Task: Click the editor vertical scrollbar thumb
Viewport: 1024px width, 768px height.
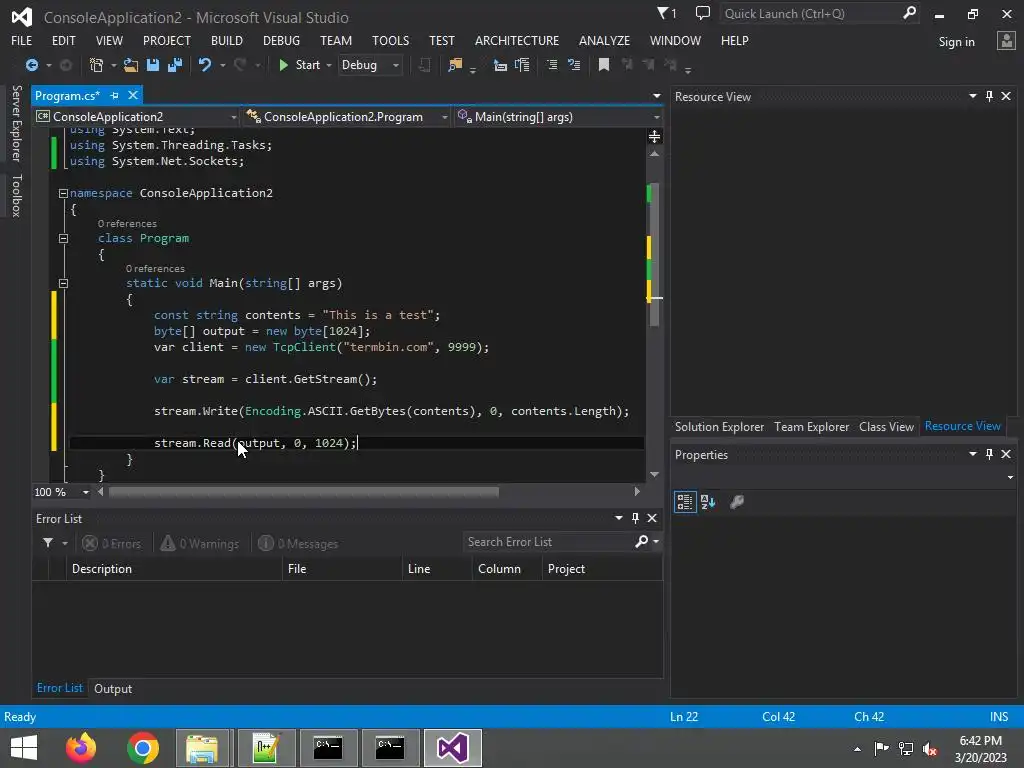Action: 654,255
